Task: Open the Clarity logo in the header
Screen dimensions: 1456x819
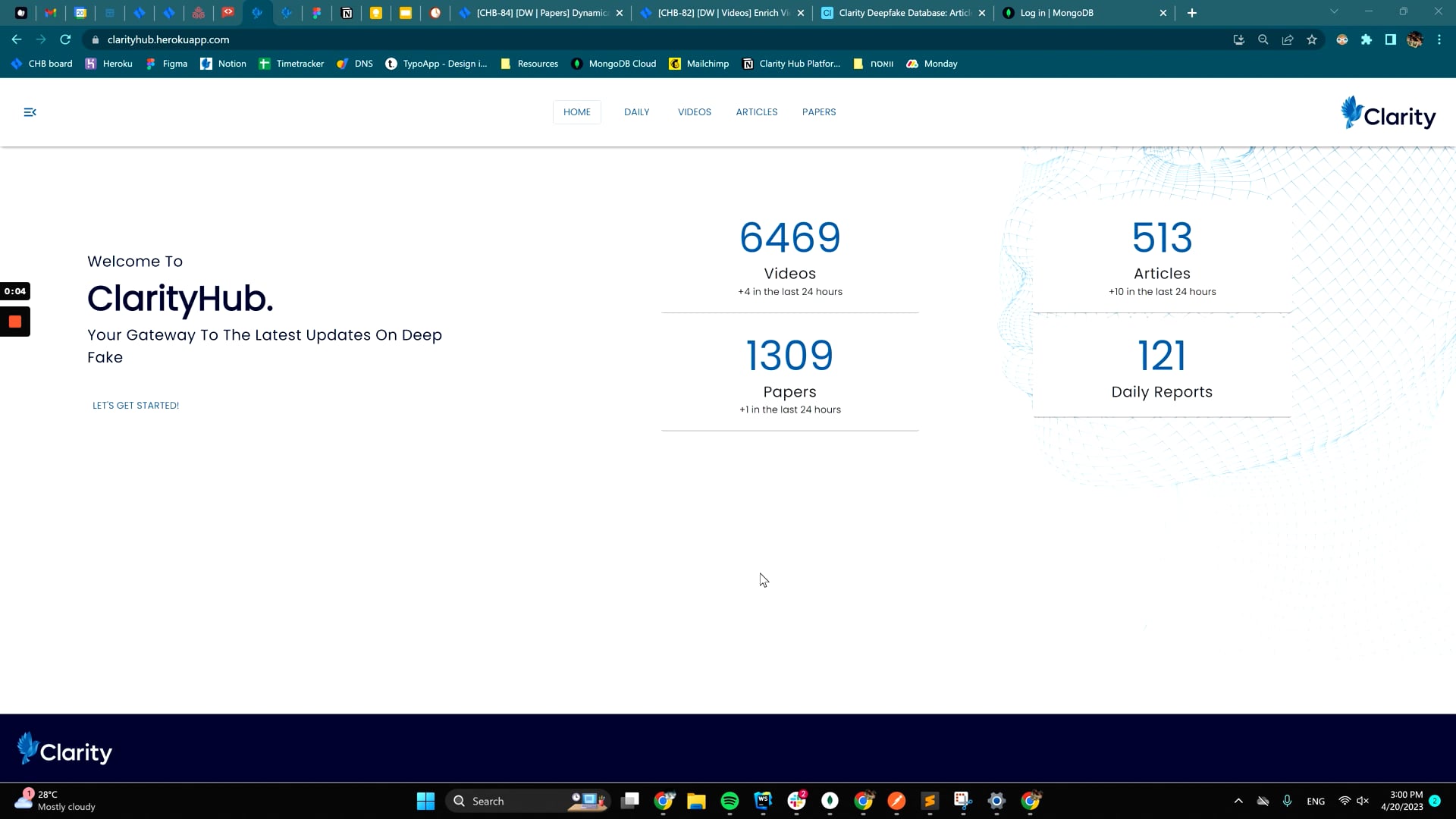Action: (x=1388, y=112)
